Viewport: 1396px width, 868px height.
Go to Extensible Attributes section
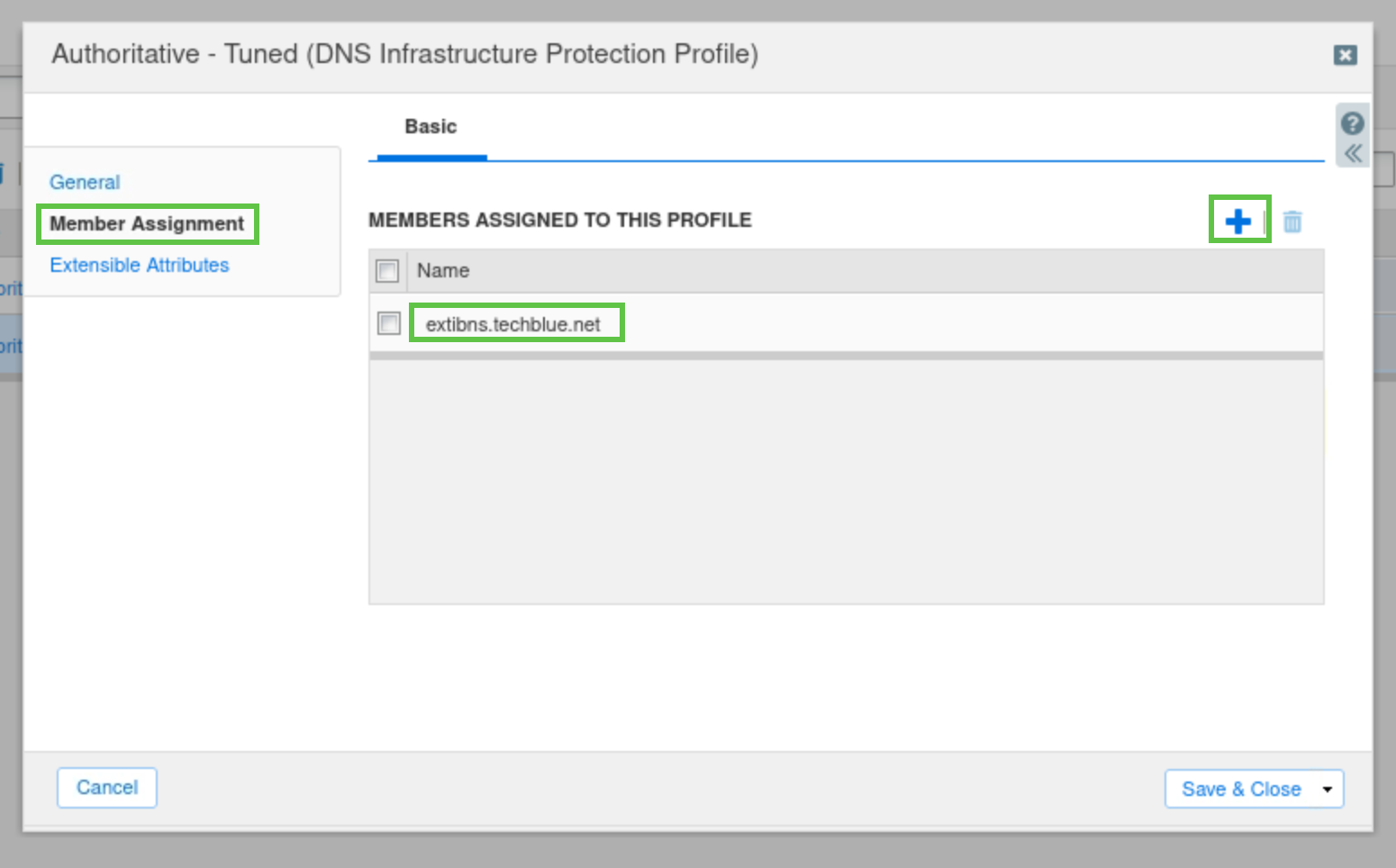pos(140,265)
